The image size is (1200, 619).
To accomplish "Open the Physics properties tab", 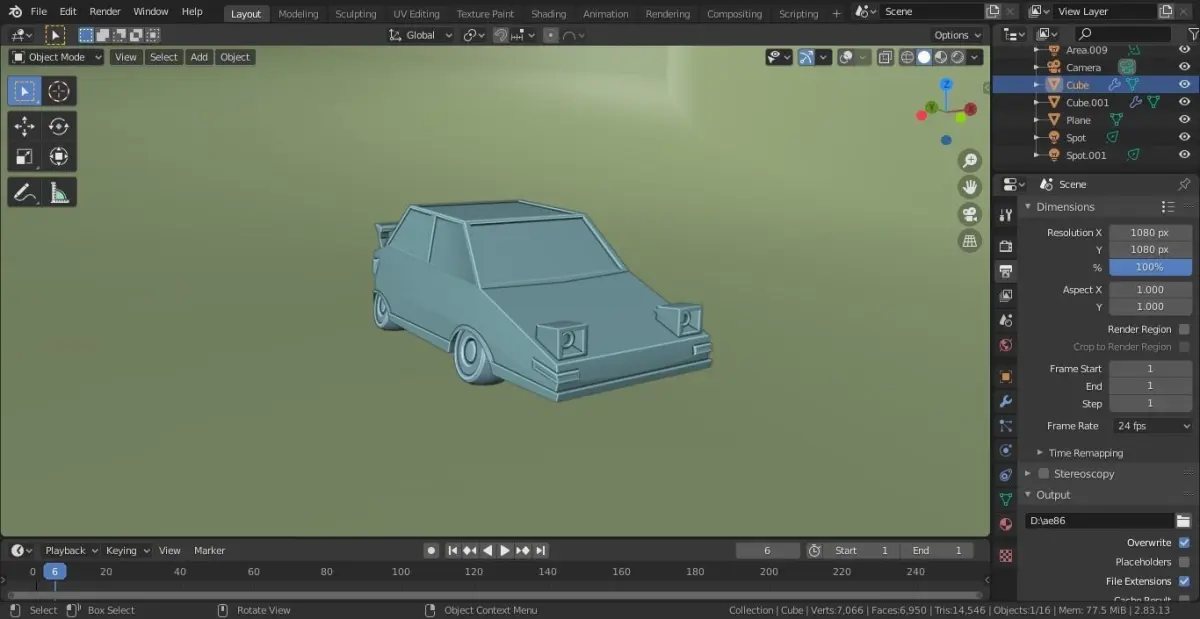I will pyautogui.click(x=1006, y=451).
